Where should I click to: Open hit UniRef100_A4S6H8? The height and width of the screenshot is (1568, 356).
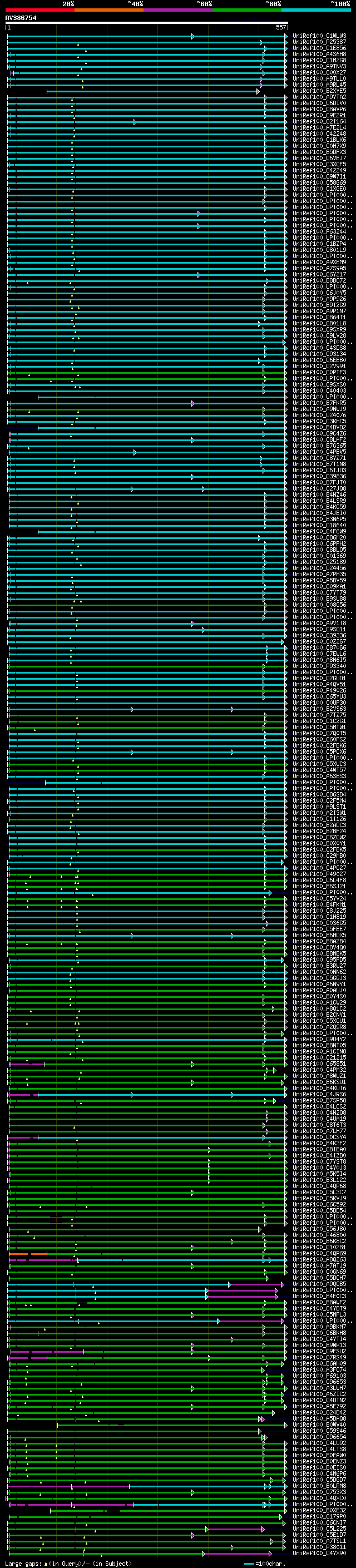click(319, 54)
